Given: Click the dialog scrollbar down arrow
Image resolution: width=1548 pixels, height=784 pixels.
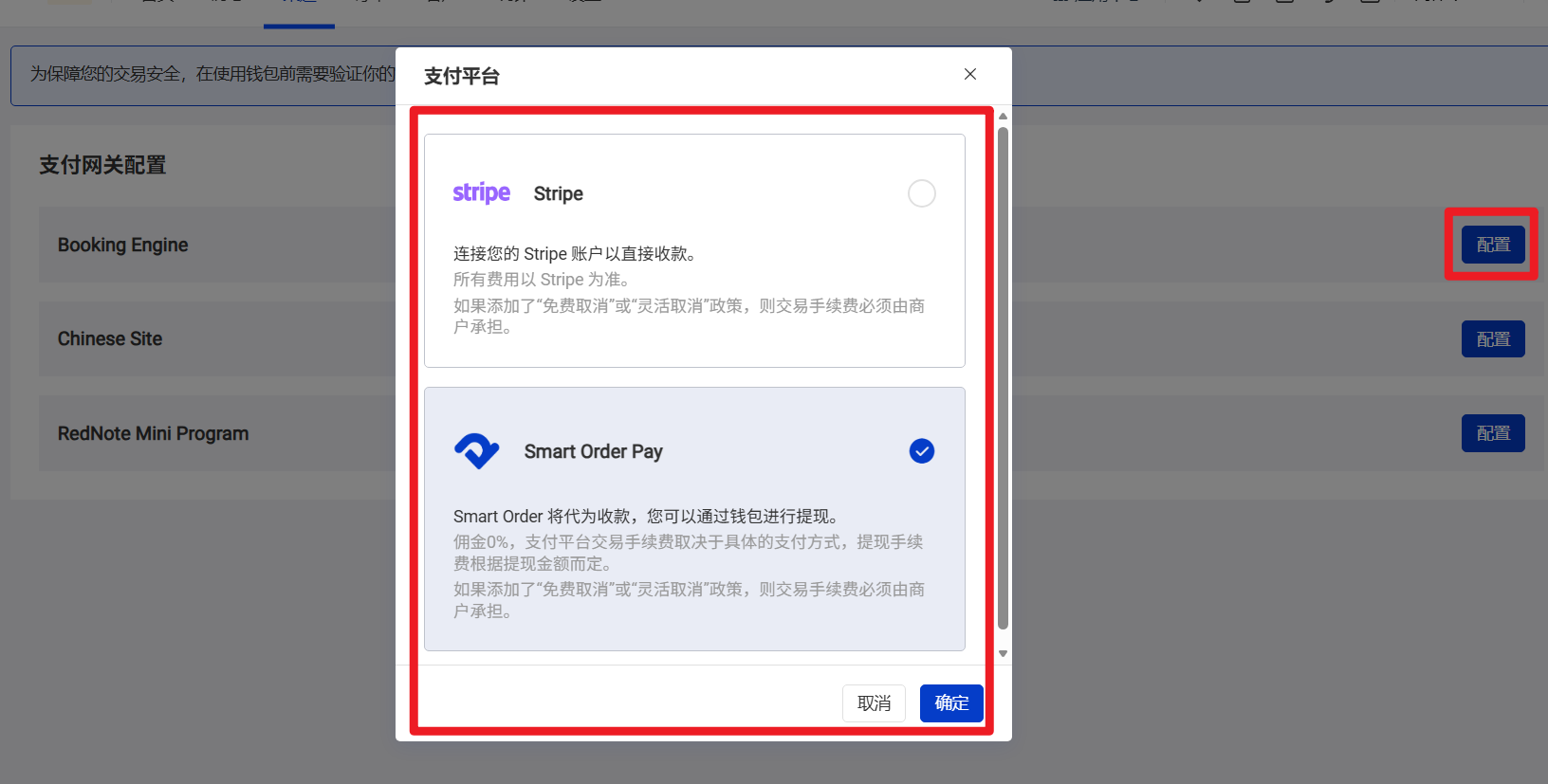Looking at the screenshot, I should coord(1003,653).
